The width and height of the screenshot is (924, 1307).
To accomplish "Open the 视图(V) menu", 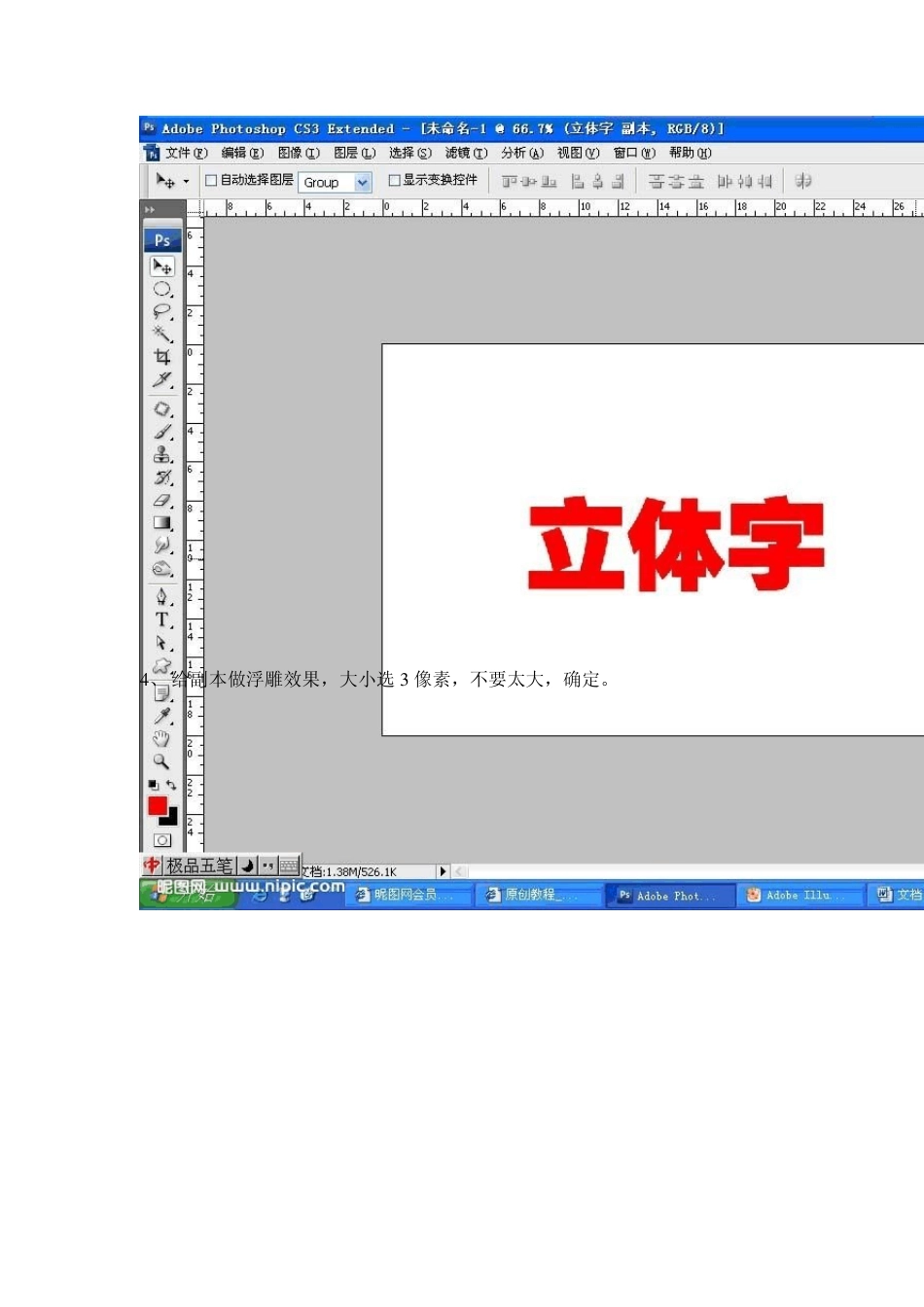I will point(578,153).
